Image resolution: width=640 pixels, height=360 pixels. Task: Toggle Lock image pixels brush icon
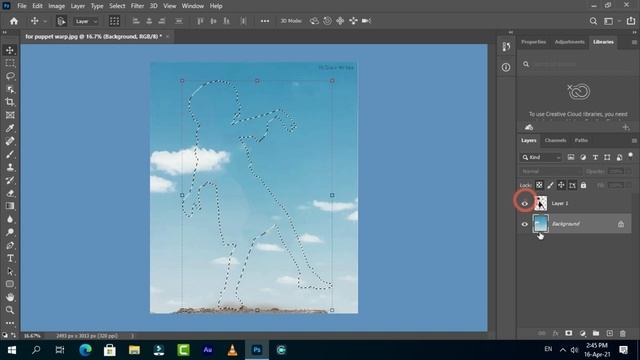[550, 185]
